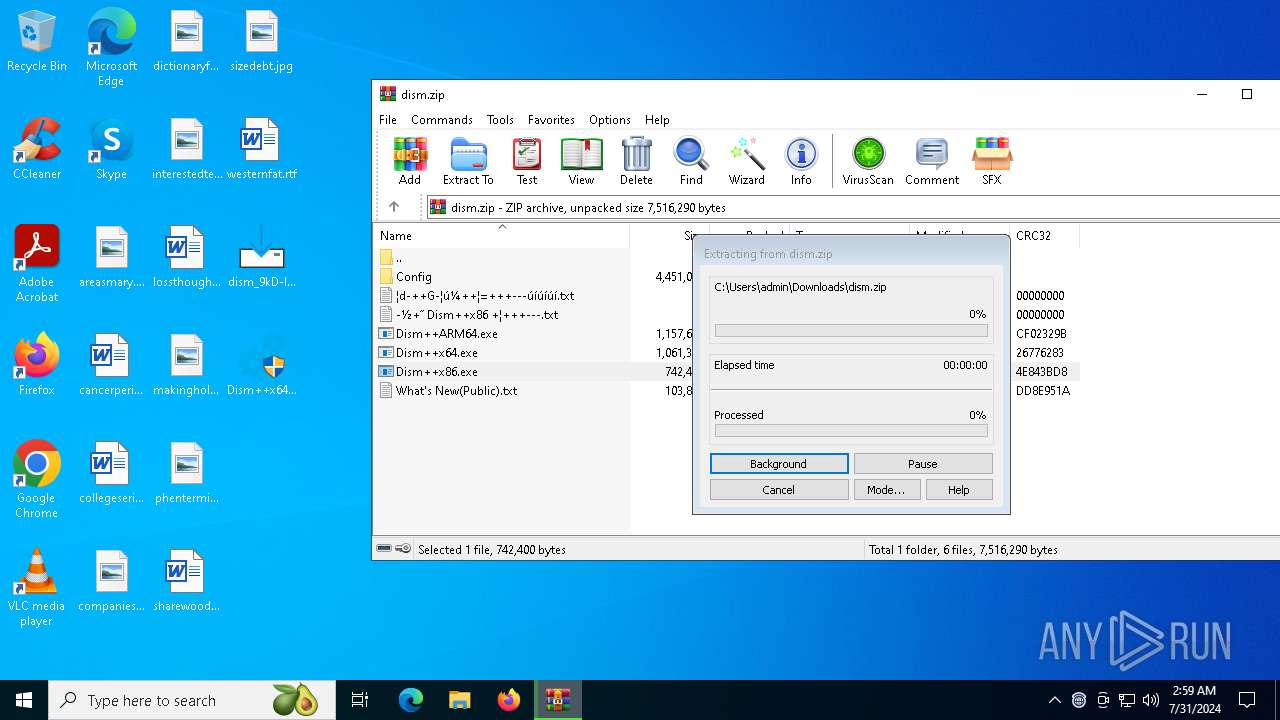1280x720 pixels.
Task: Click the SFX toolbar icon
Action: point(992,161)
